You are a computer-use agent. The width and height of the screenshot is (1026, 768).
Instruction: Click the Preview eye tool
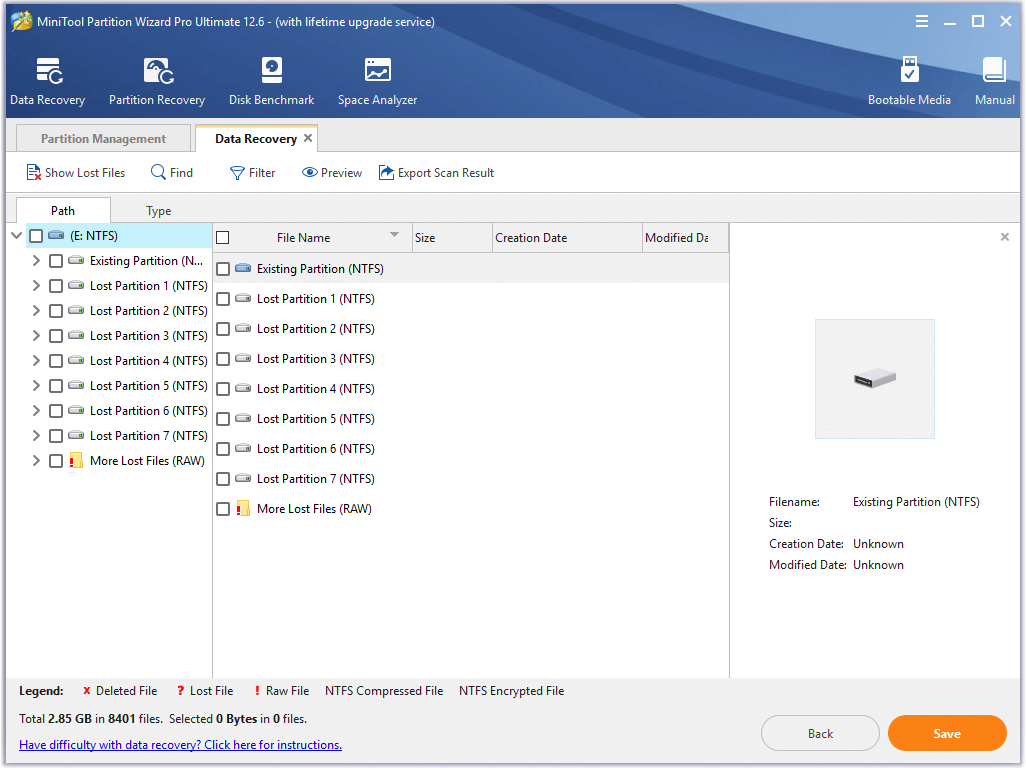332,173
